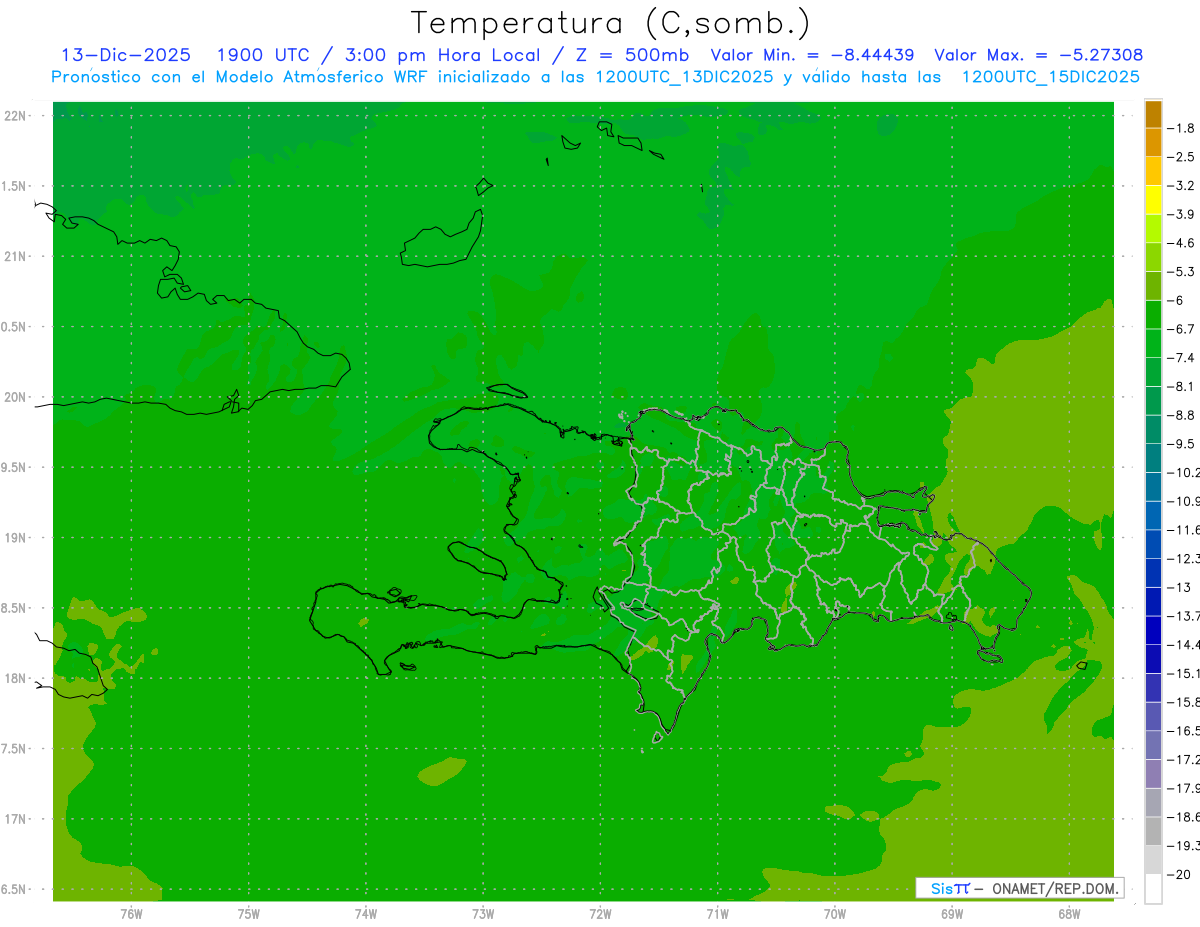Click the colorbar label "-2.5"
Viewport: 1200px width, 927px height.
(x=1182, y=157)
